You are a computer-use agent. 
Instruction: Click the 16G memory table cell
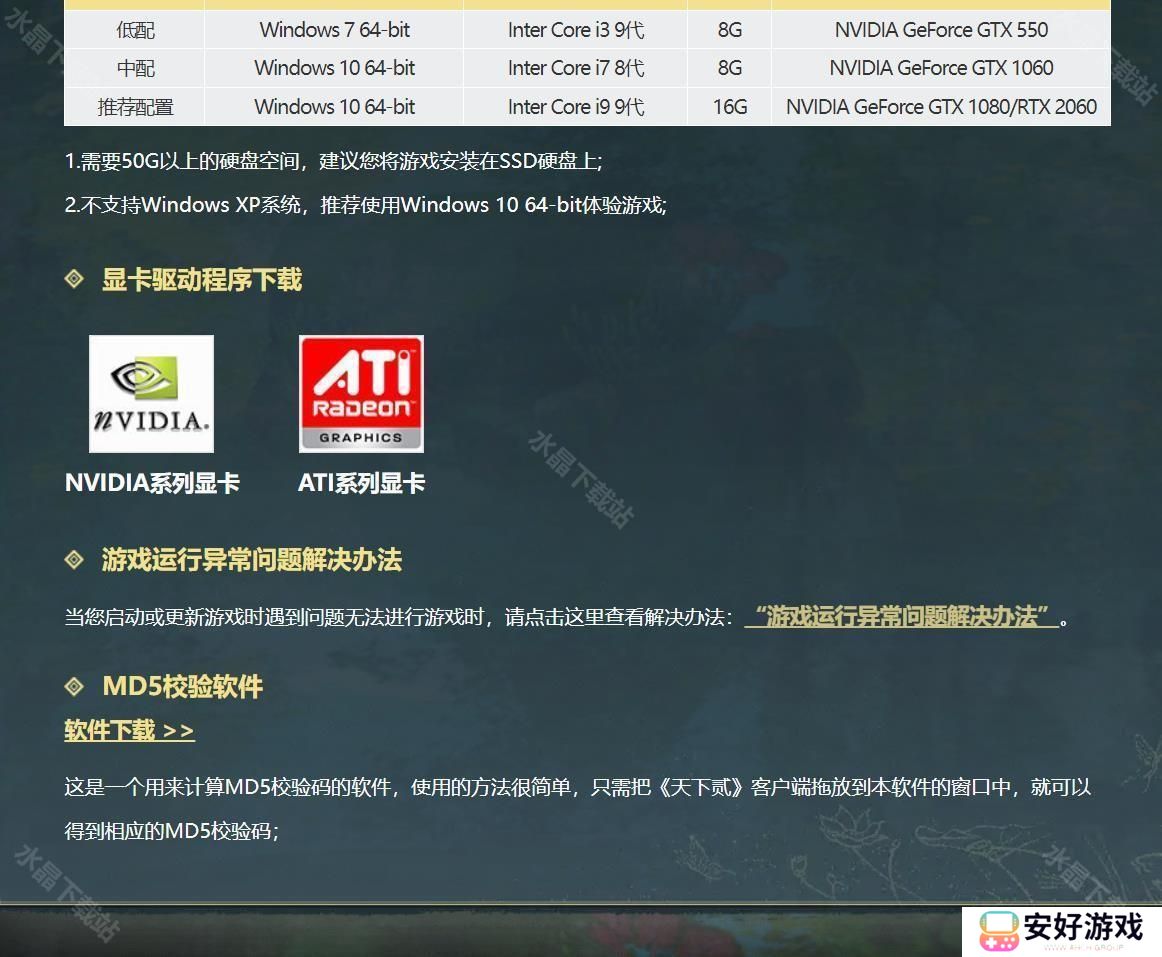coord(729,107)
